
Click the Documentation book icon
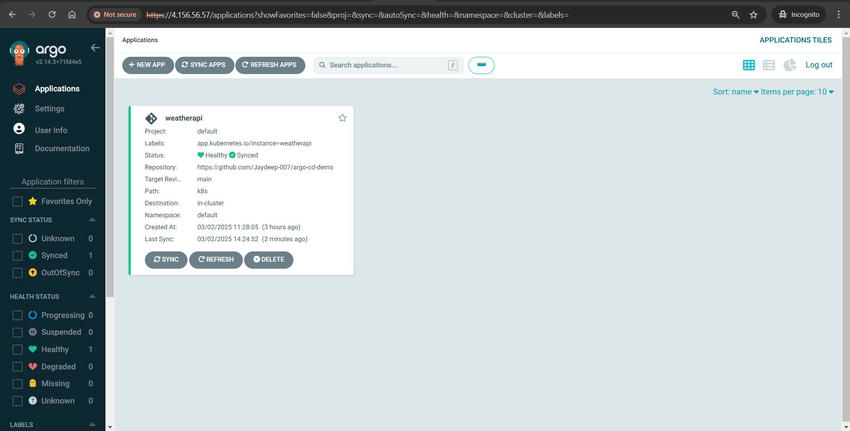[19, 149]
